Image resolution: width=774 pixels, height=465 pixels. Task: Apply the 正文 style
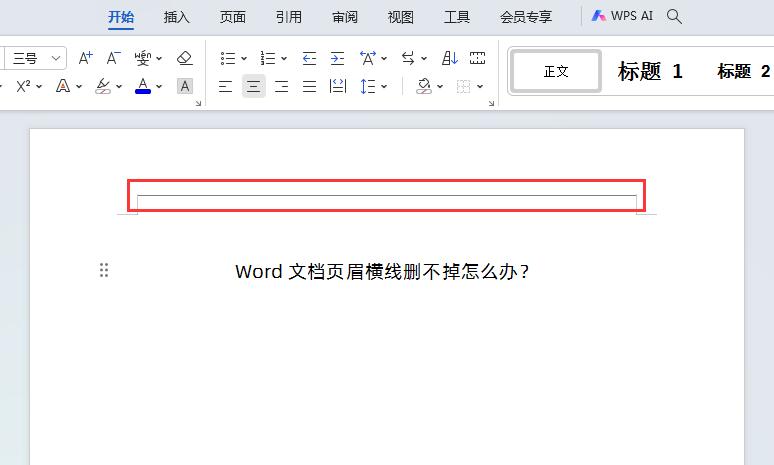pyautogui.click(x=556, y=72)
